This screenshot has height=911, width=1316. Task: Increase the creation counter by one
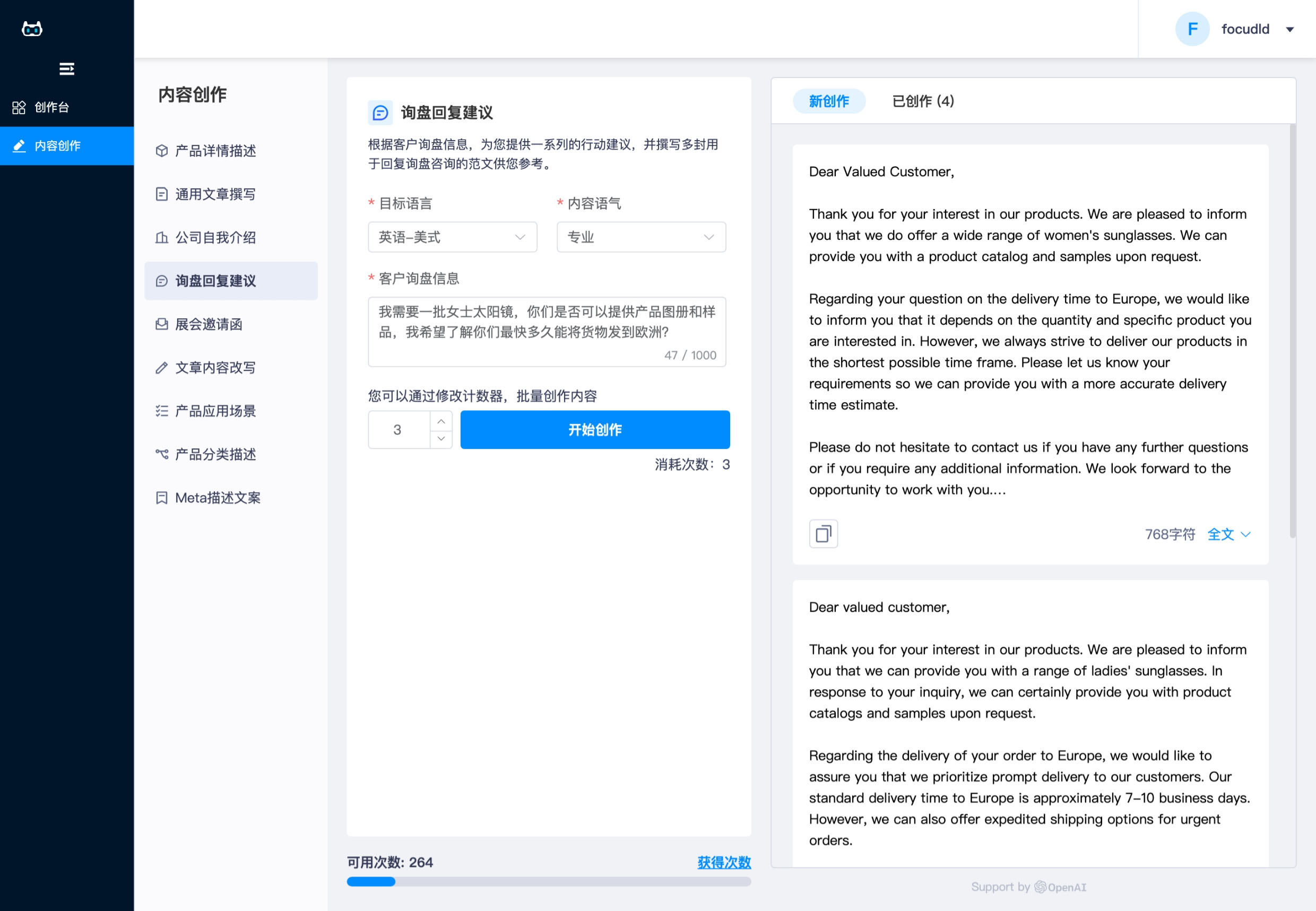pyautogui.click(x=441, y=421)
